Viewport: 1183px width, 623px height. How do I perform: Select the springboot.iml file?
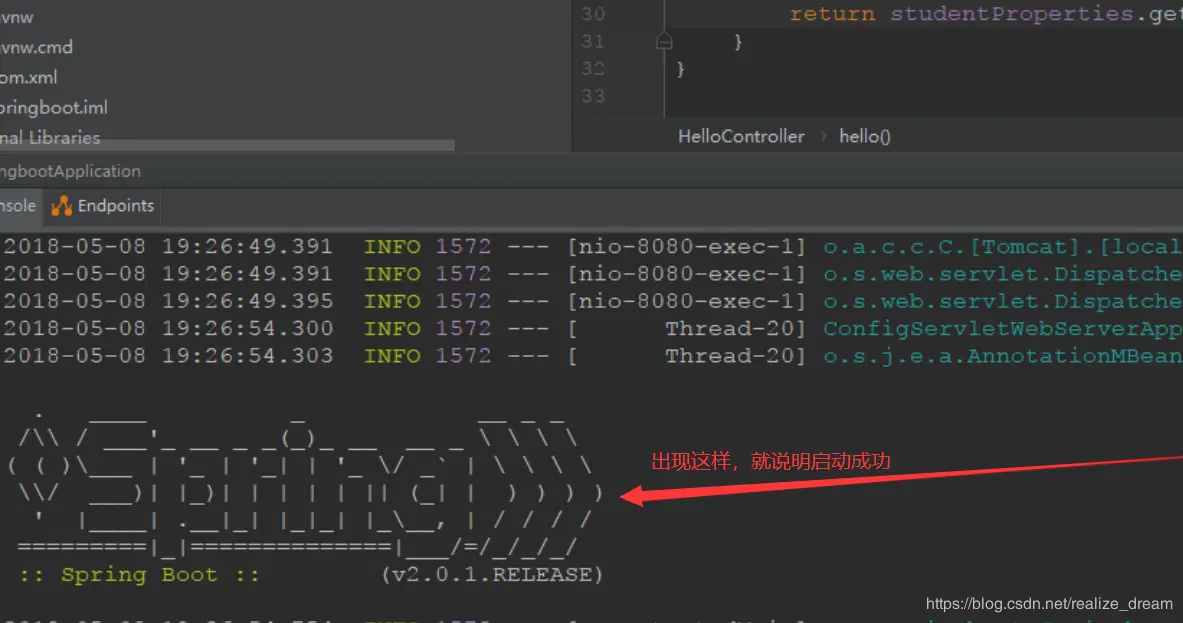click(x=54, y=108)
